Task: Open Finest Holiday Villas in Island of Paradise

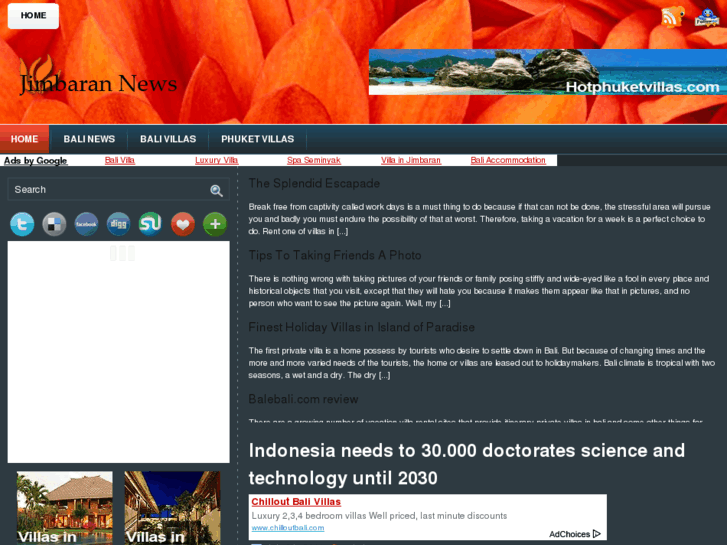Action: (x=362, y=327)
